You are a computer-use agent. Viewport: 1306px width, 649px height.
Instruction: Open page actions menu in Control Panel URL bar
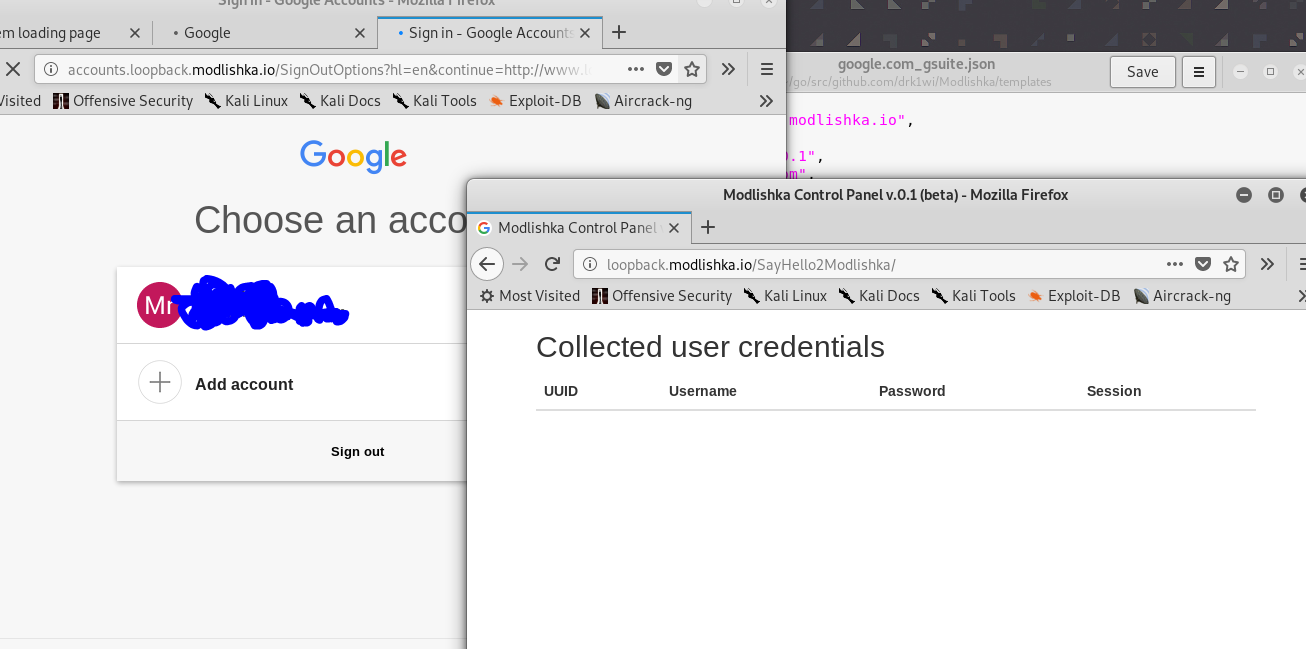(1175, 264)
